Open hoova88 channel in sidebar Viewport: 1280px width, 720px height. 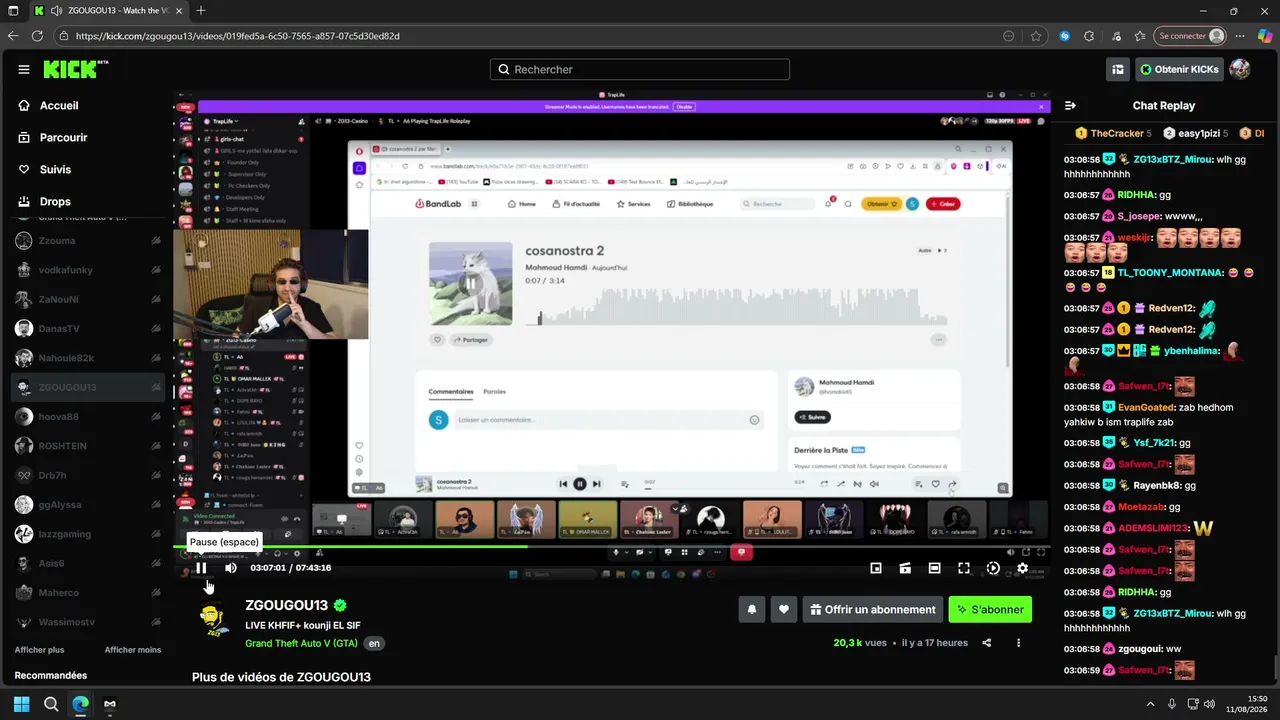[87, 417]
